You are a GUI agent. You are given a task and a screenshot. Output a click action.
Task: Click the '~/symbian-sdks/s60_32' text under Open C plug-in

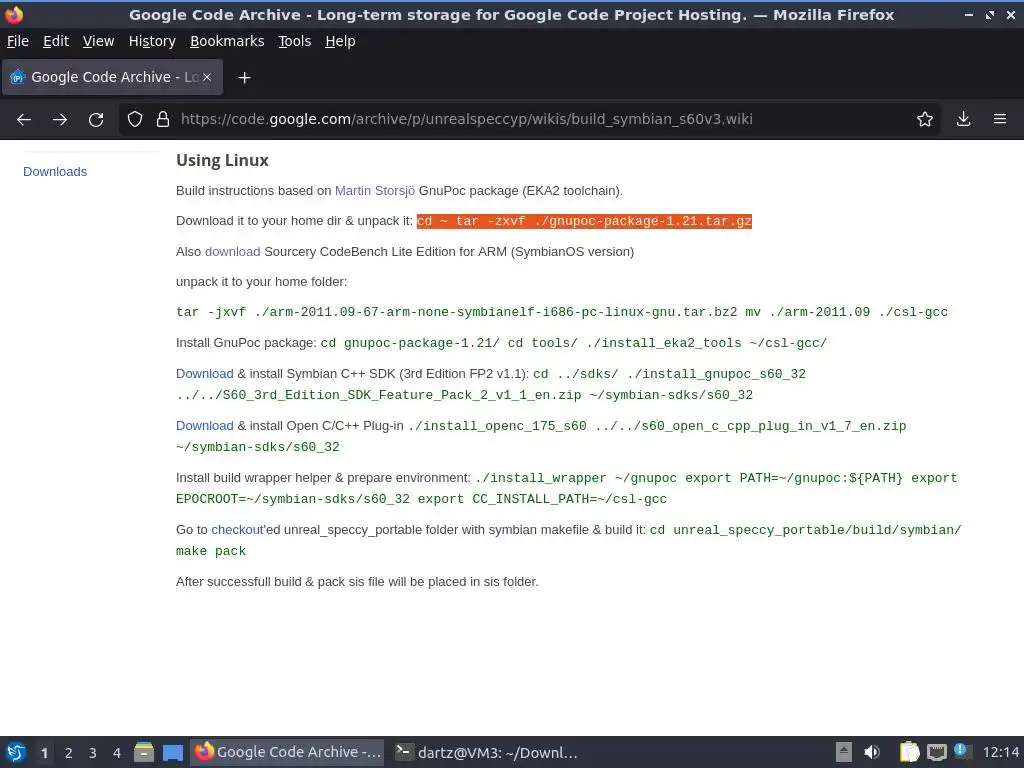[258, 447]
